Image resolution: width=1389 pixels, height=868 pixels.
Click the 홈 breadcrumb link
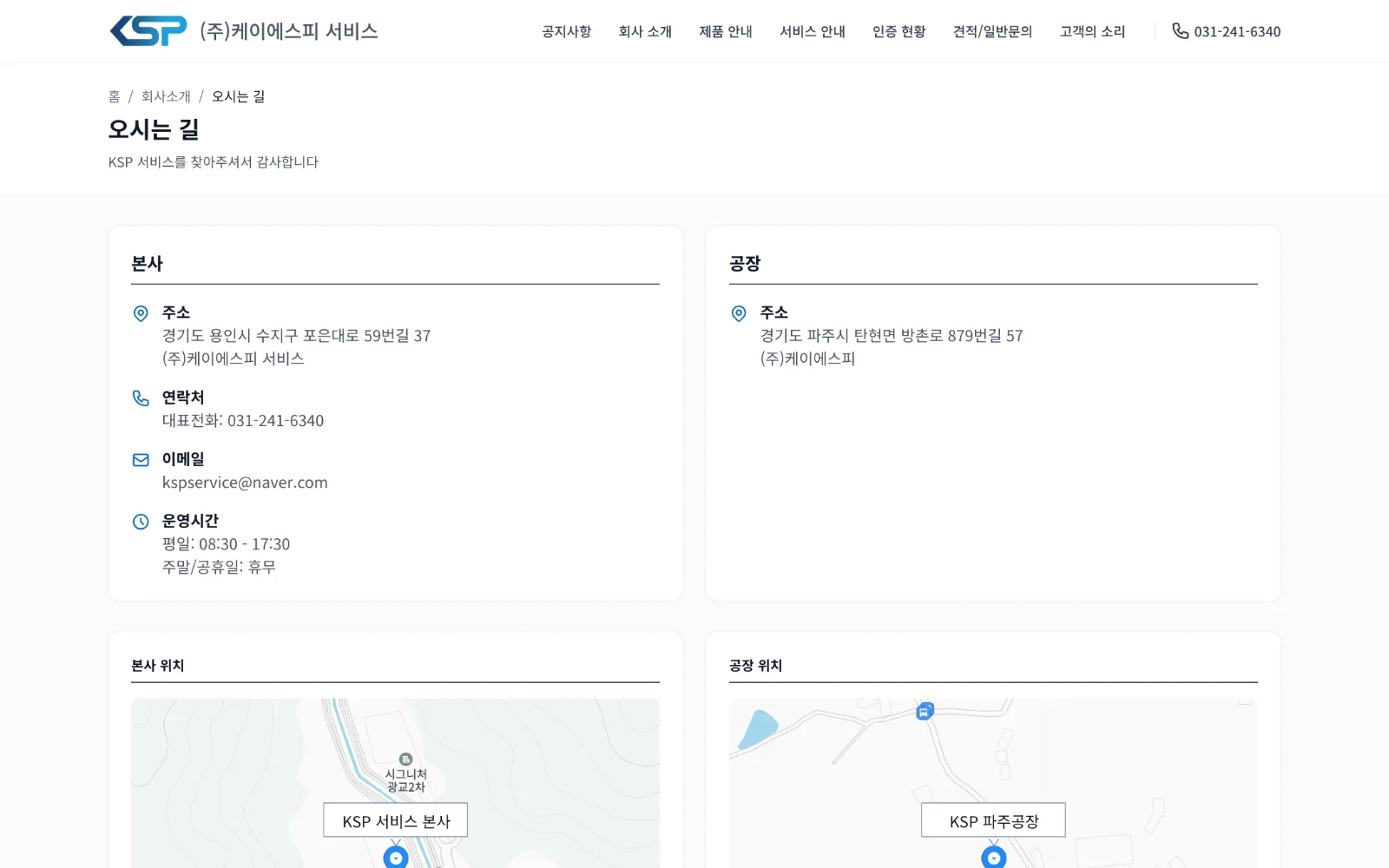pyautogui.click(x=114, y=96)
